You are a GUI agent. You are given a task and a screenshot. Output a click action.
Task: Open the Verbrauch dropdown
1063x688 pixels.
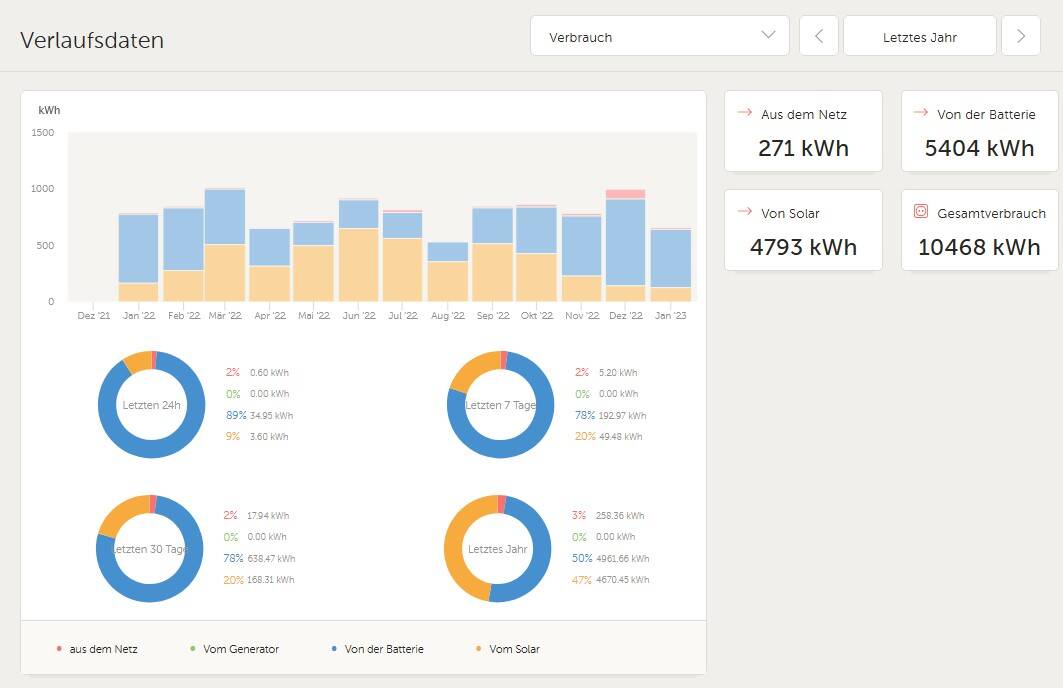659,36
